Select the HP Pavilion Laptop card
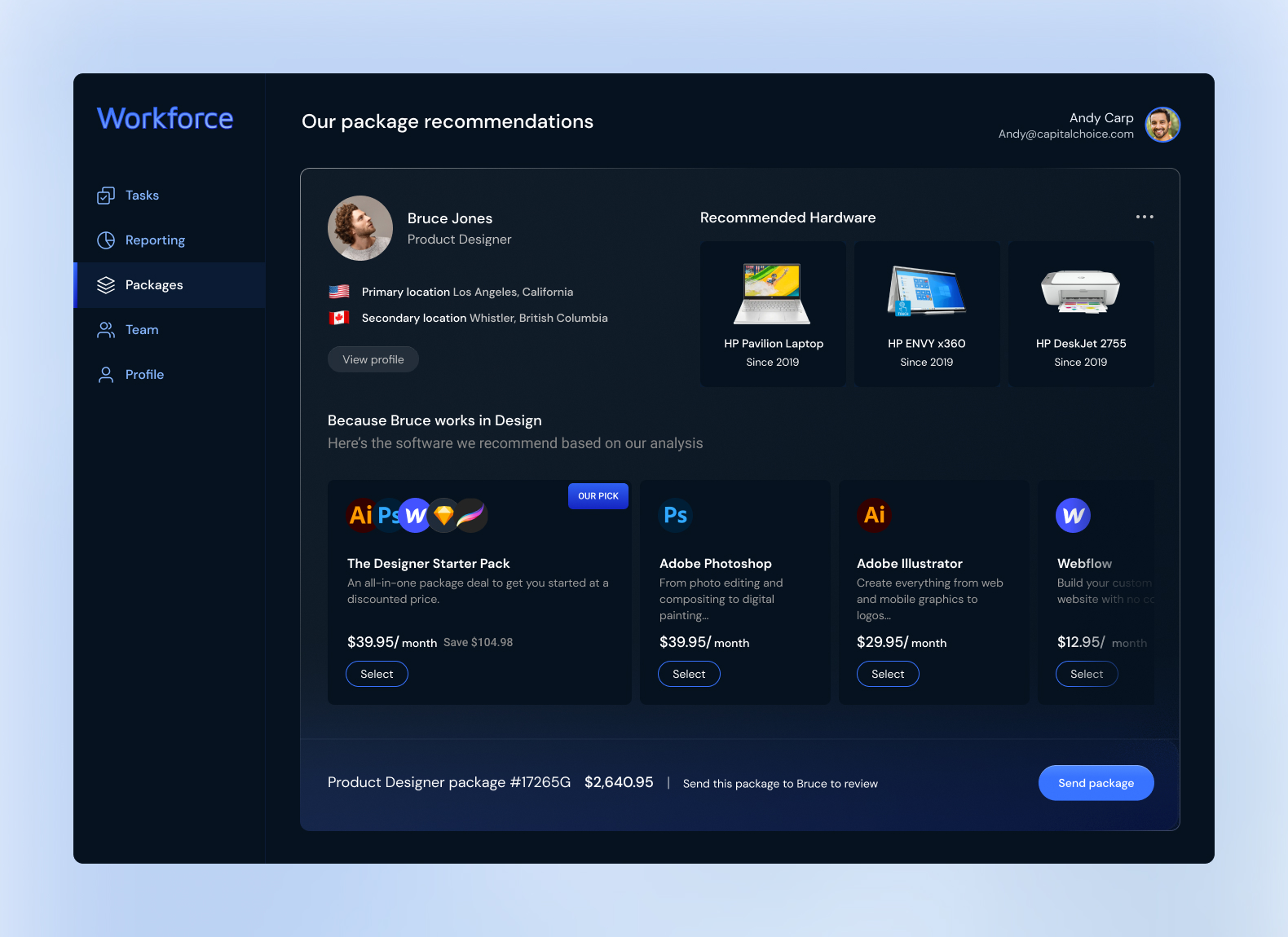Viewport: 1288px width, 937px height. click(773, 314)
